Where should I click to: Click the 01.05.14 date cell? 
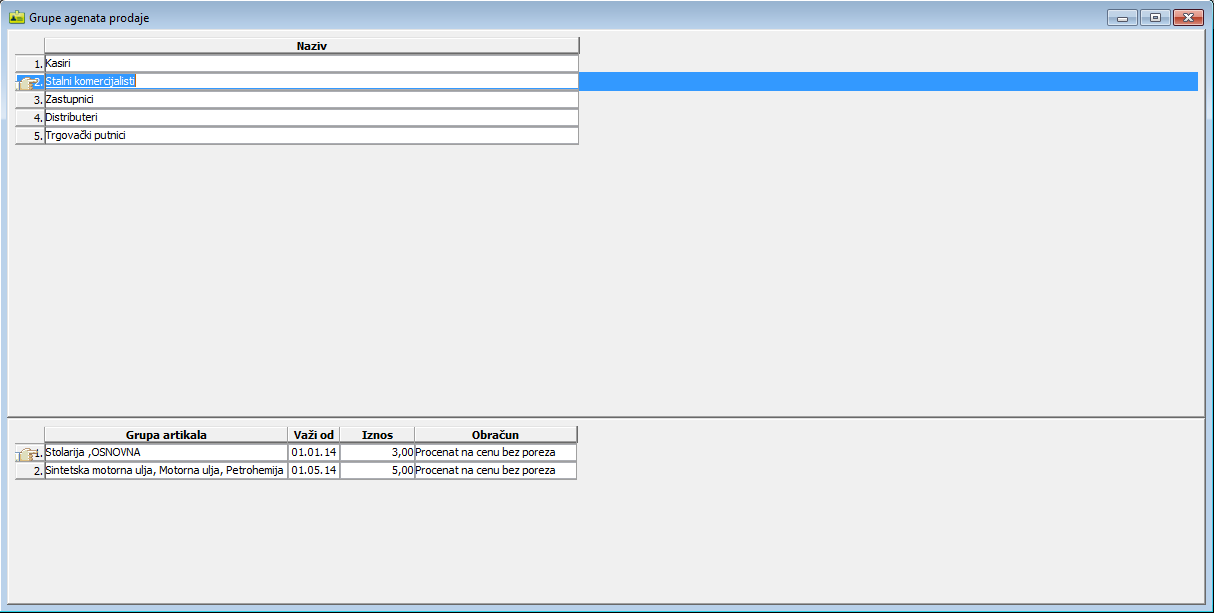tap(313, 471)
